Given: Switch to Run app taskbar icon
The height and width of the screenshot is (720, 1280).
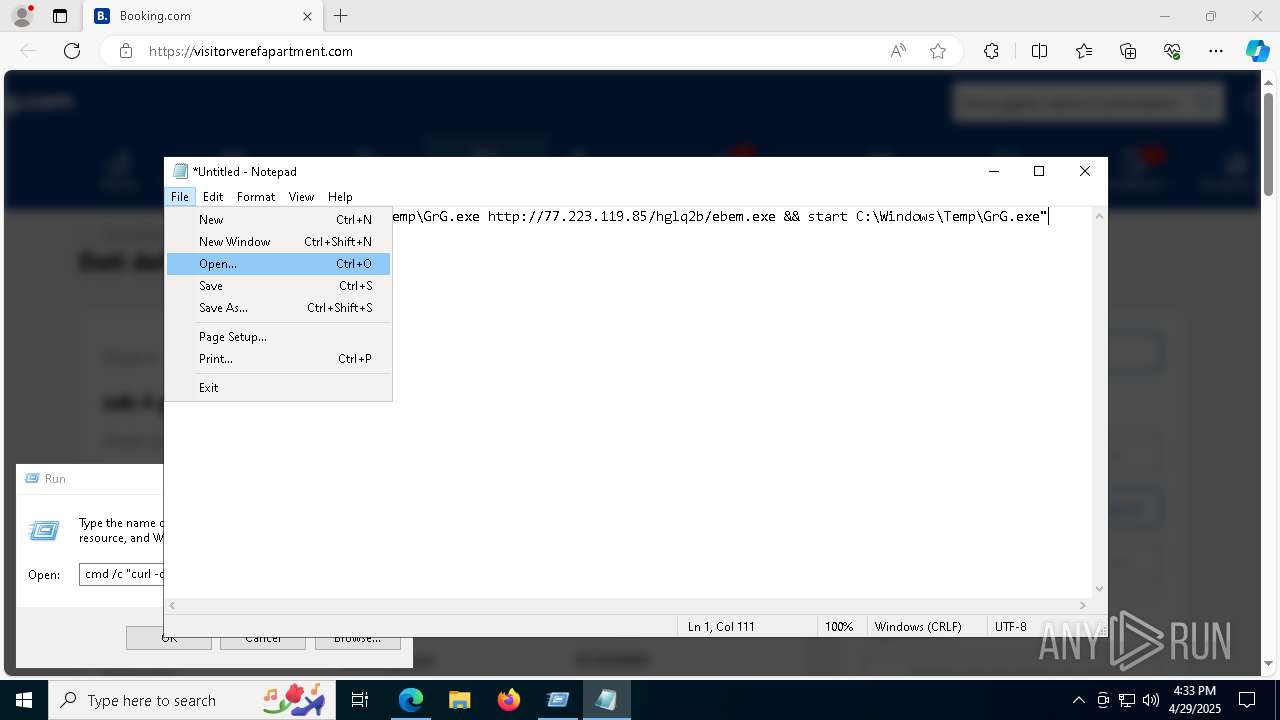Looking at the screenshot, I should coord(558,700).
